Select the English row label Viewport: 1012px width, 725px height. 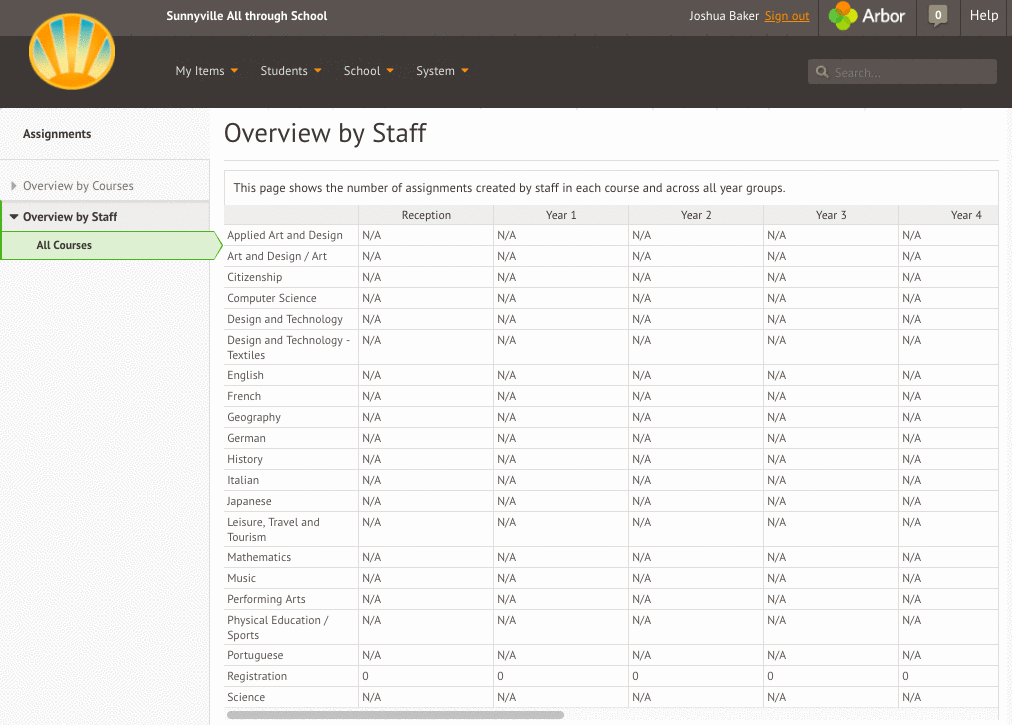pyautogui.click(x=245, y=376)
